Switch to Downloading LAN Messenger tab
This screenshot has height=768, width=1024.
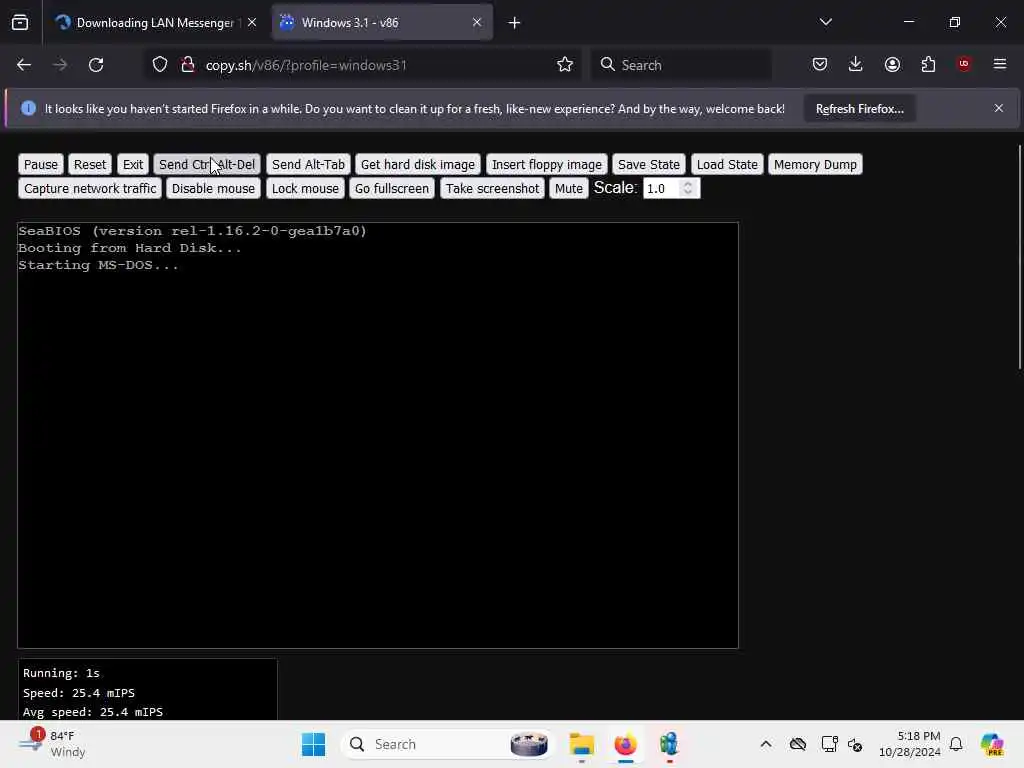tap(155, 22)
